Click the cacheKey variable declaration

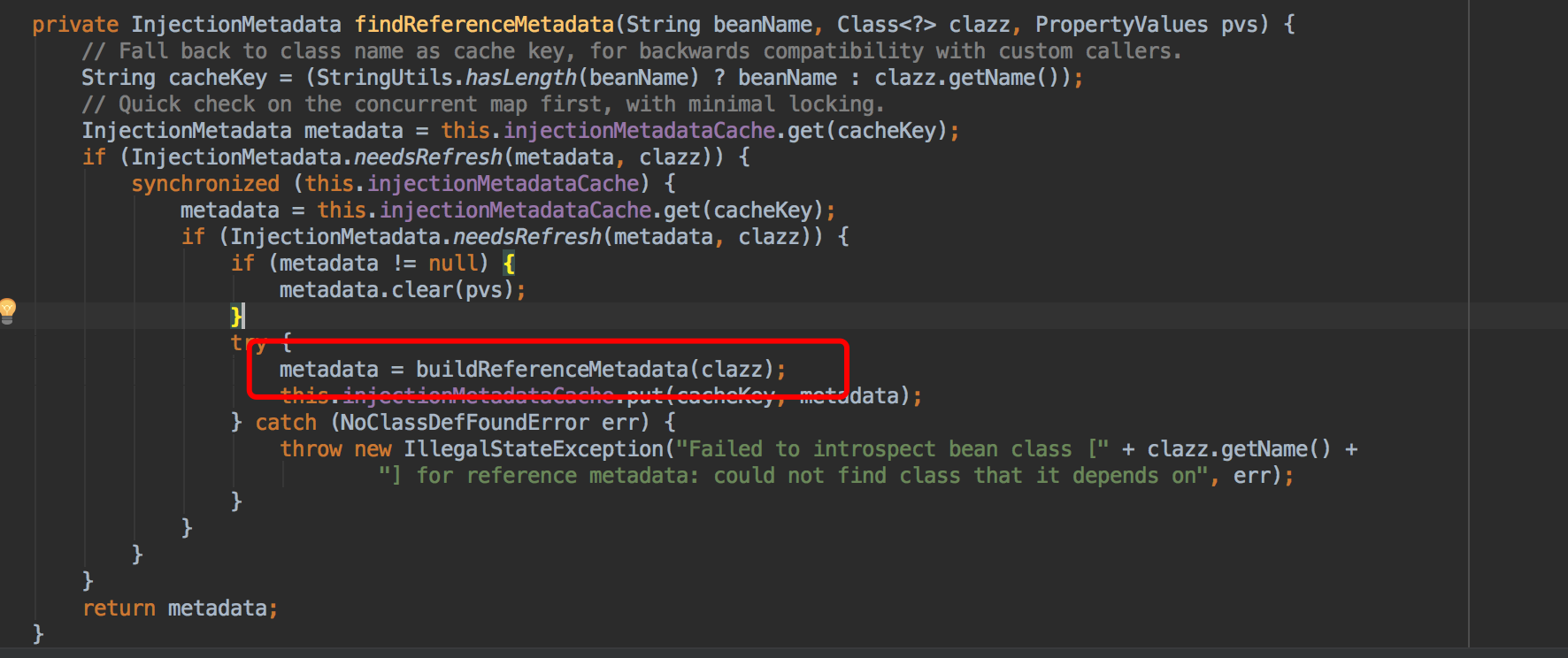[218, 78]
